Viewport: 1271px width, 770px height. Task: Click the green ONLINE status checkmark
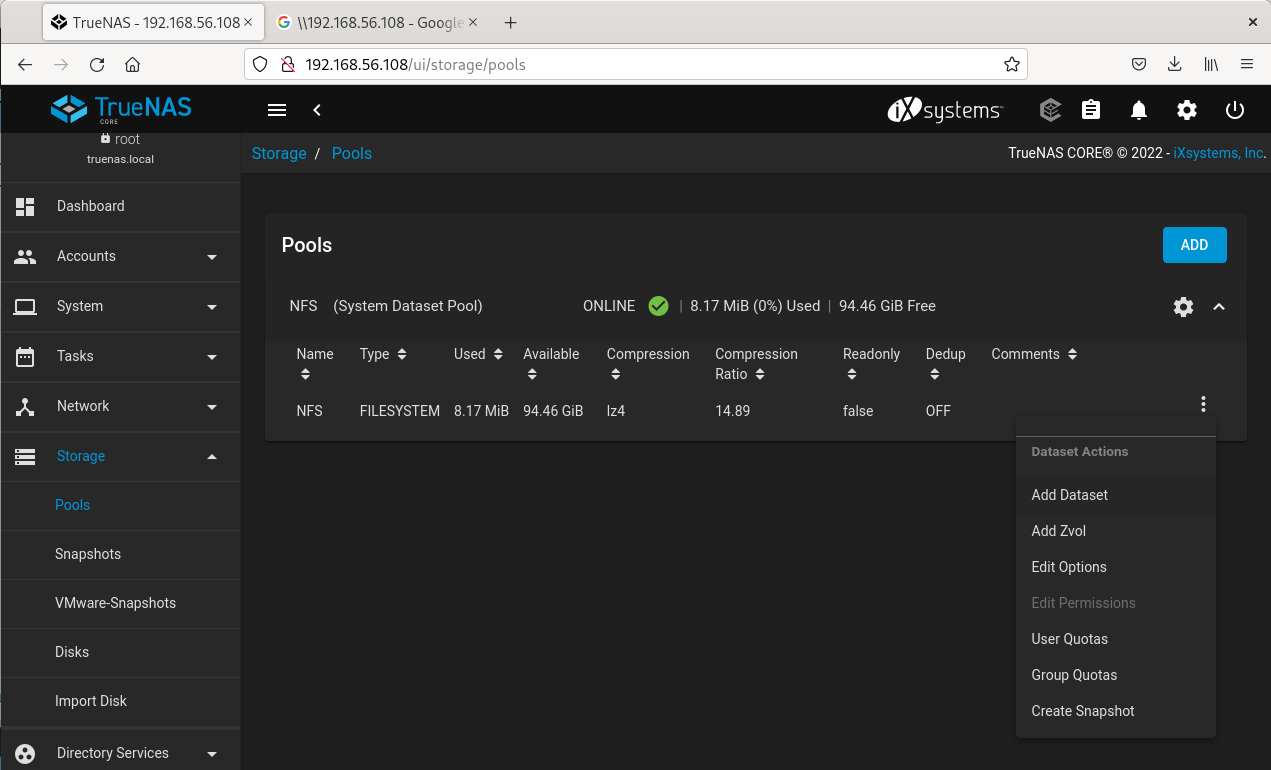tap(658, 306)
